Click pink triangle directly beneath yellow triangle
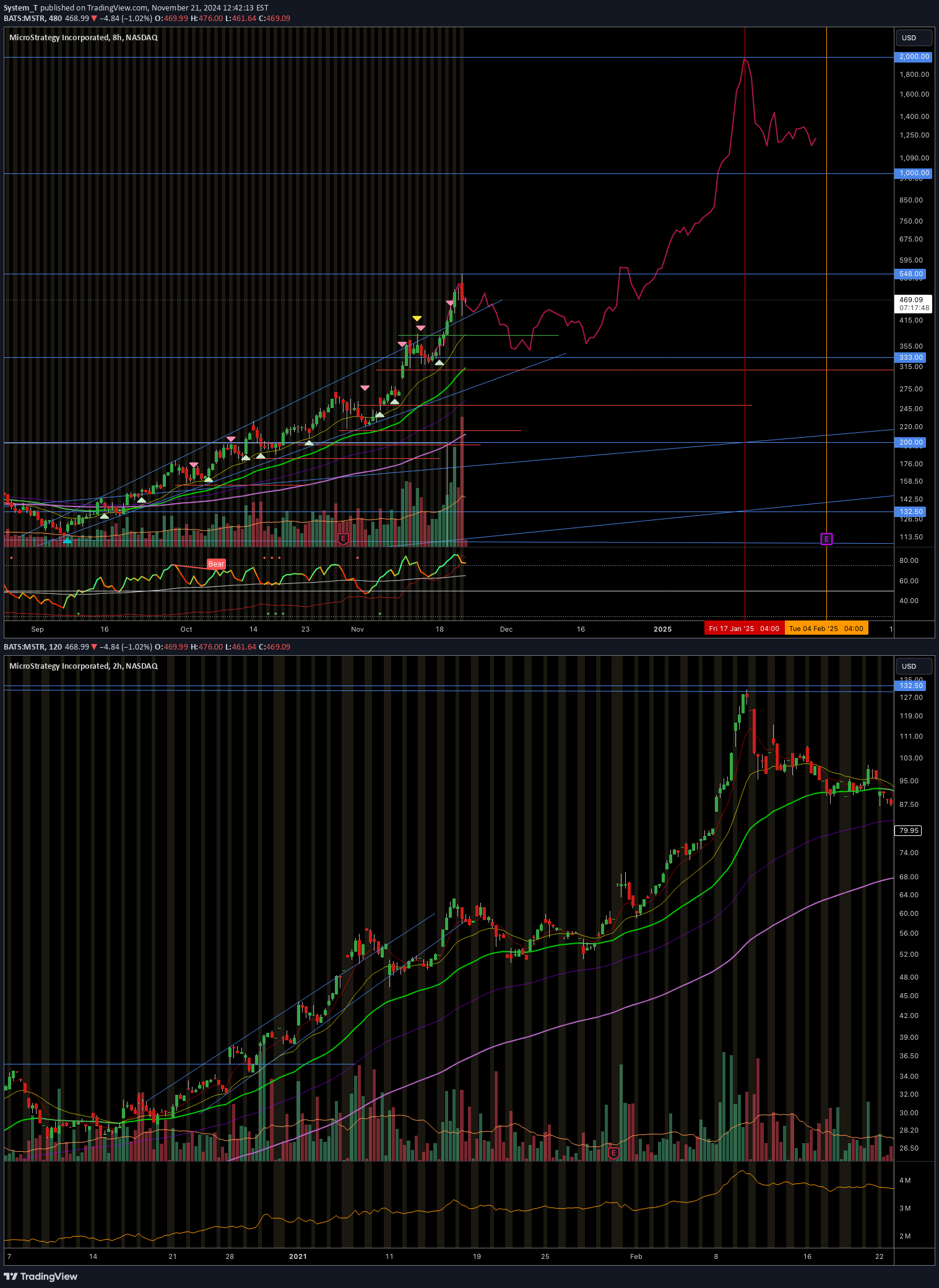The width and height of the screenshot is (939, 1288). [x=420, y=328]
